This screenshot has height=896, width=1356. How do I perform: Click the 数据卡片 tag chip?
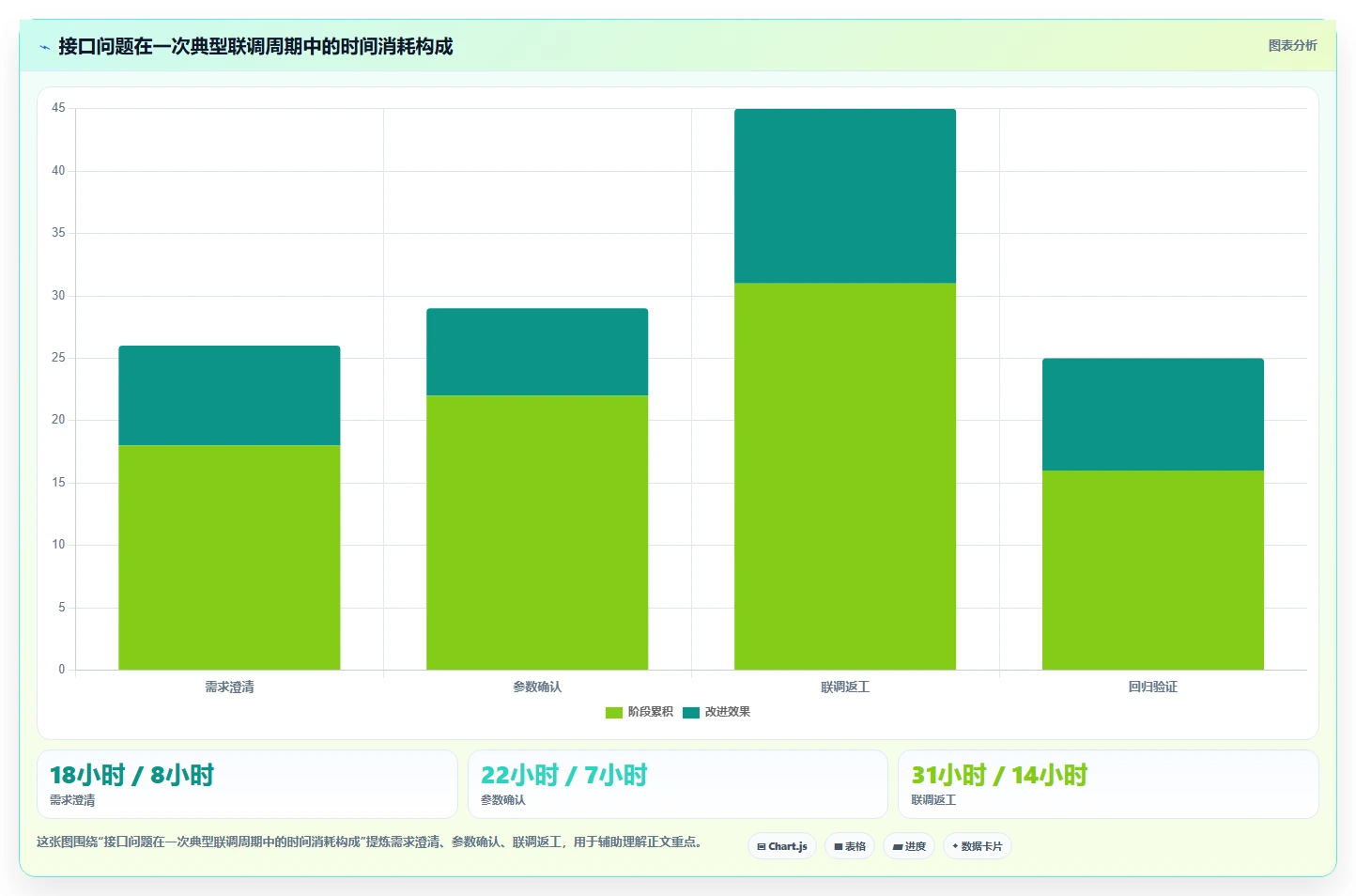click(978, 846)
